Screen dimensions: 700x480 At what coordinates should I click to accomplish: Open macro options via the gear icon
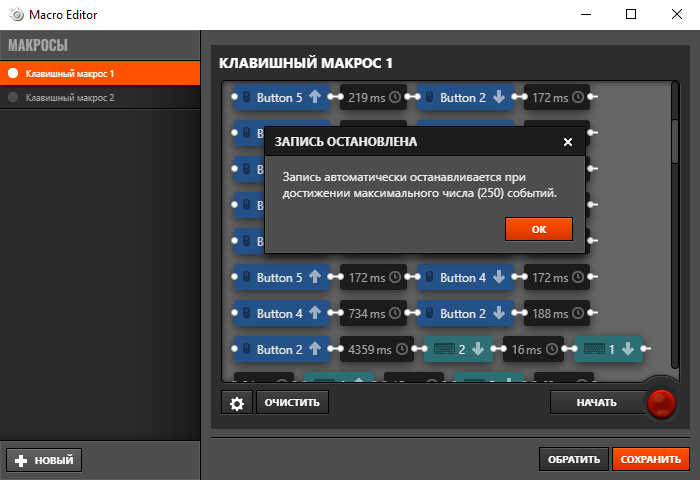tap(237, 403)
